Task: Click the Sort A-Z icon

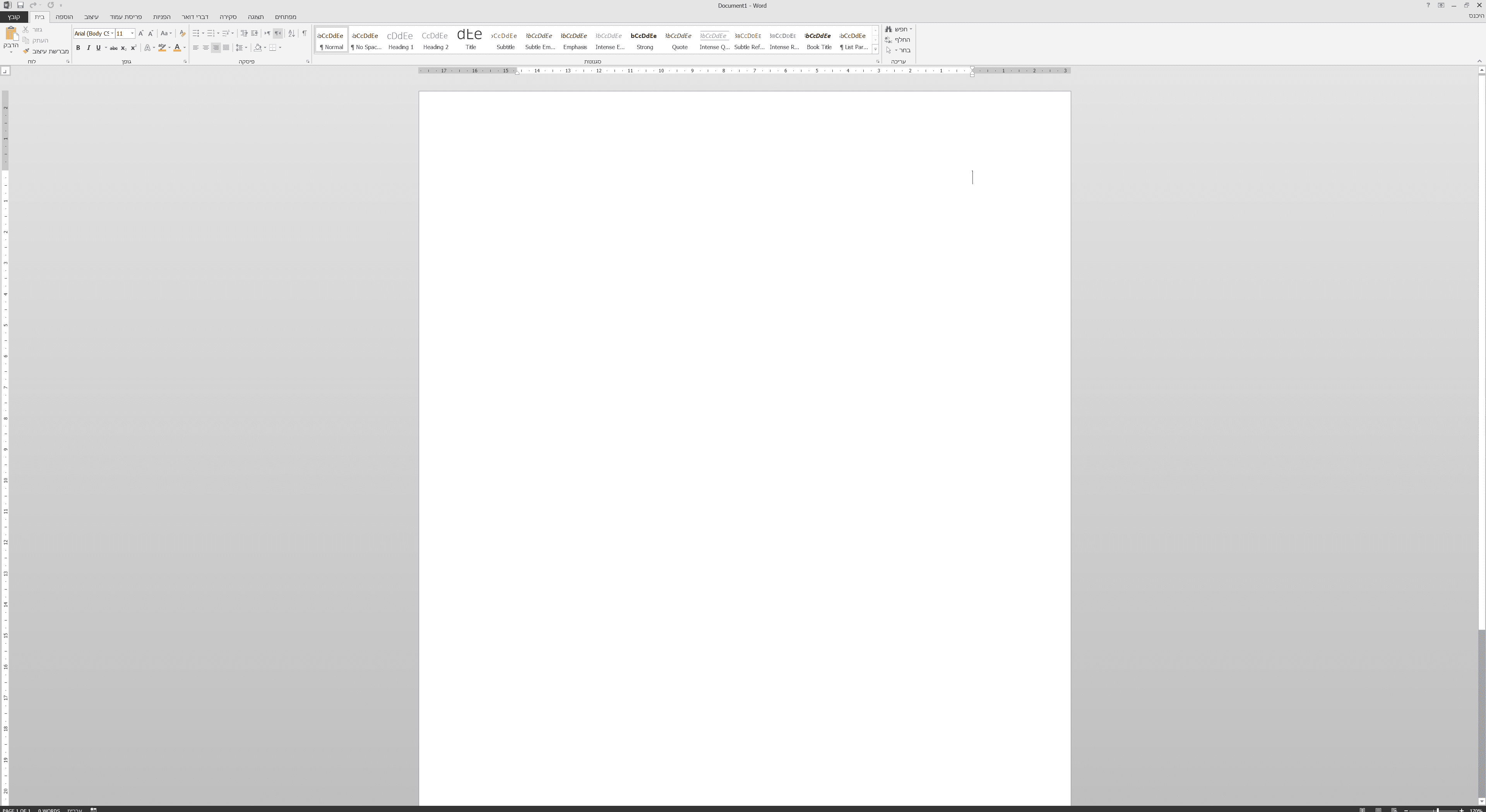Action: pyautogui.click(x=291, y=33)
